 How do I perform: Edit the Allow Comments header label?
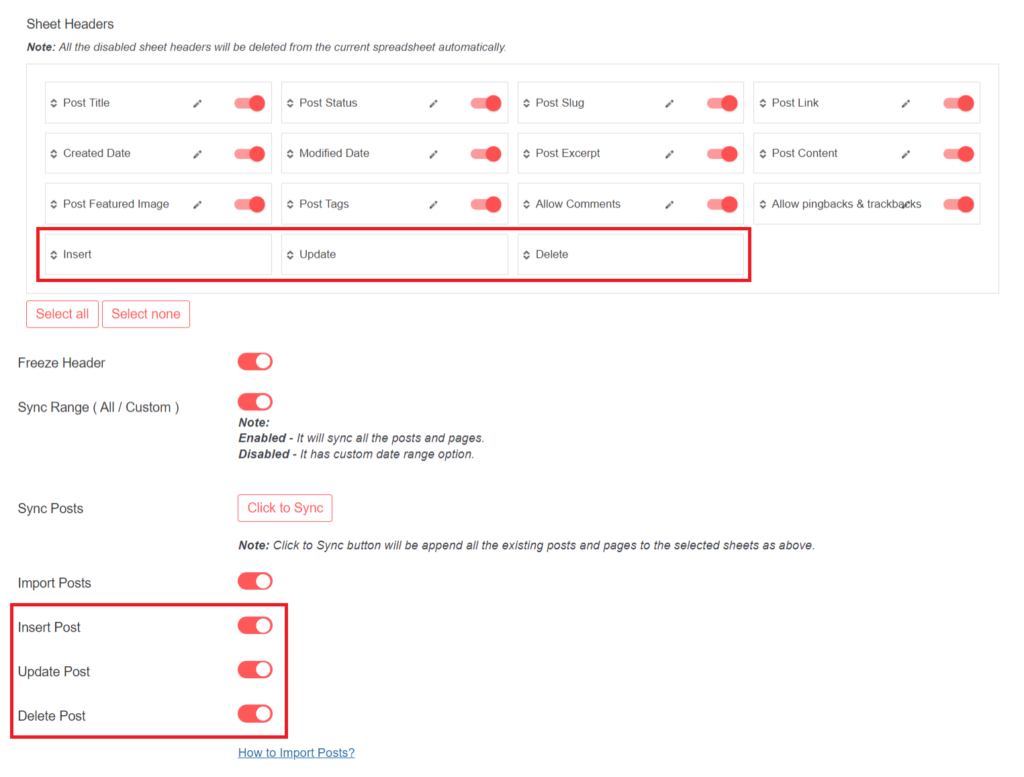pos(669,203)
